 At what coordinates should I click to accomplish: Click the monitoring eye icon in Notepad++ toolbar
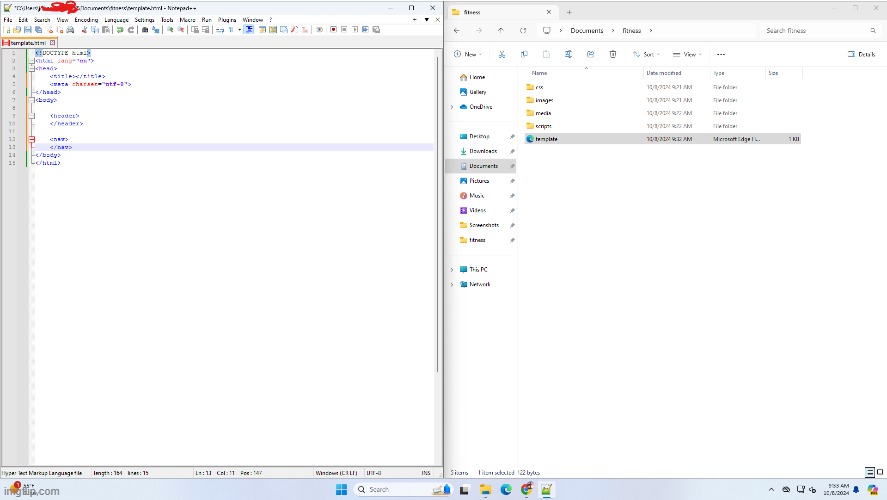319,29
